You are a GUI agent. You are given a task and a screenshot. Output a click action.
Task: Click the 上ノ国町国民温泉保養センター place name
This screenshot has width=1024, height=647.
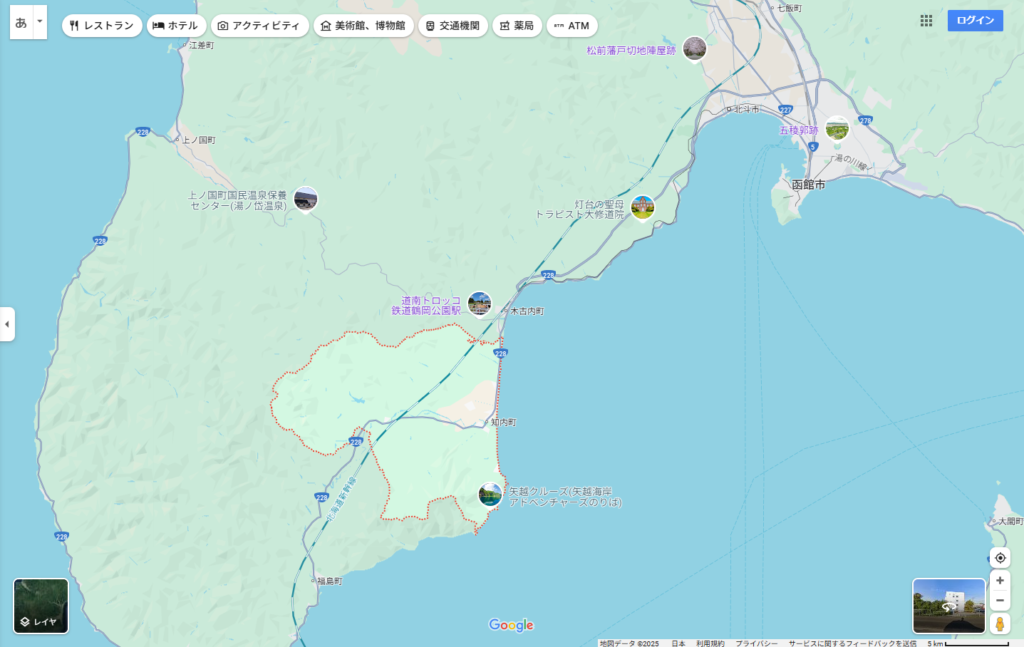click(238, 200)
